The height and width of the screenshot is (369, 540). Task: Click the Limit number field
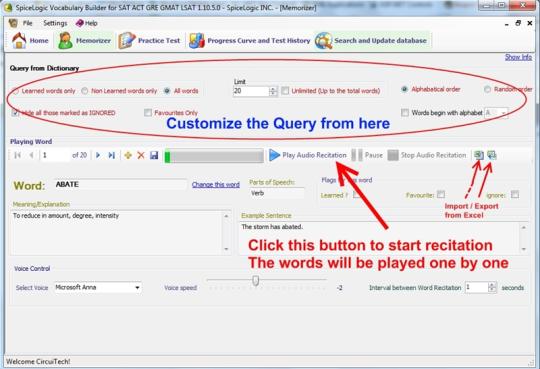pos(251,91)
